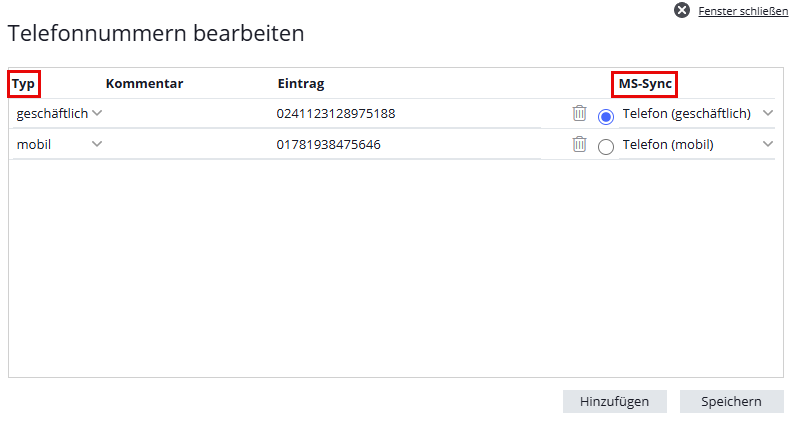Edit the number field 01781938475646
This screenshot has width=793, height=447.
pyautogui.click(x=407, y=144)
